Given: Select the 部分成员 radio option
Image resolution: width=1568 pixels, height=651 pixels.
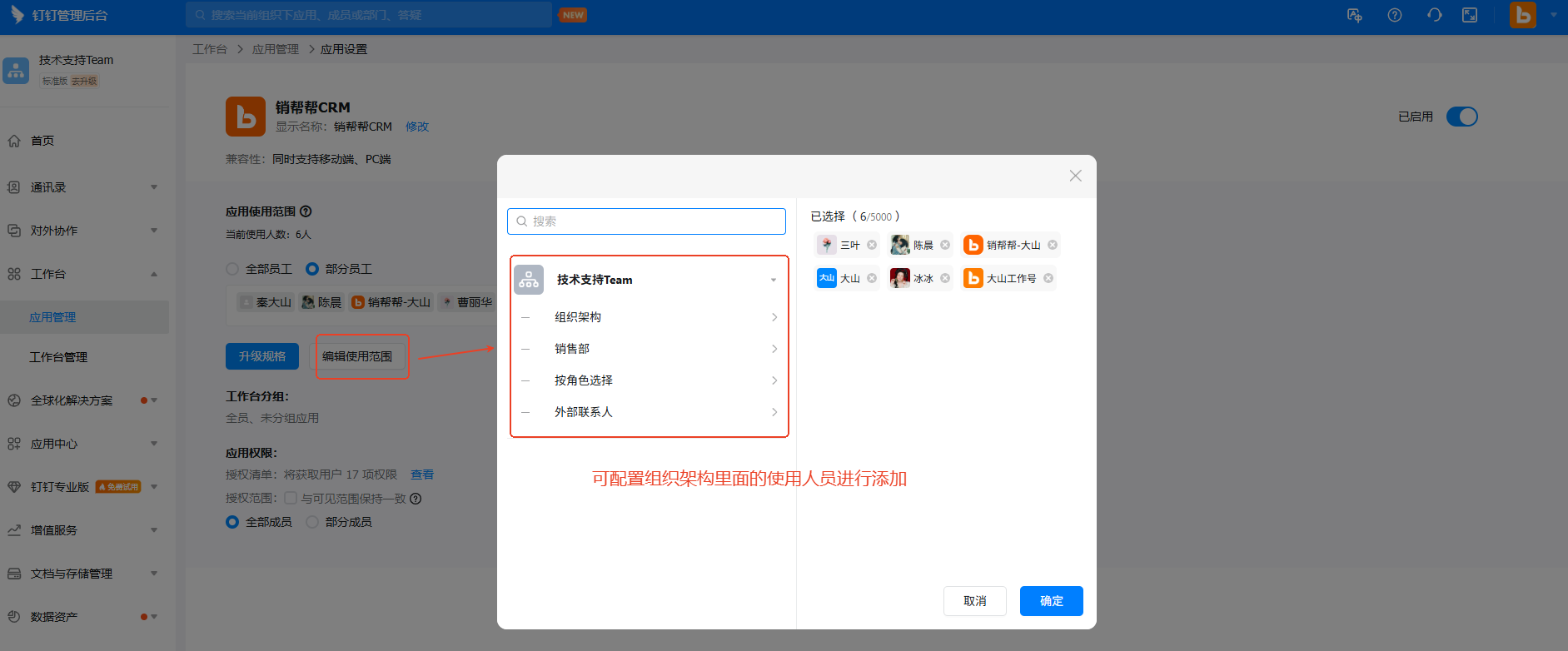Looking at the screenshot, I should (312, 522).
